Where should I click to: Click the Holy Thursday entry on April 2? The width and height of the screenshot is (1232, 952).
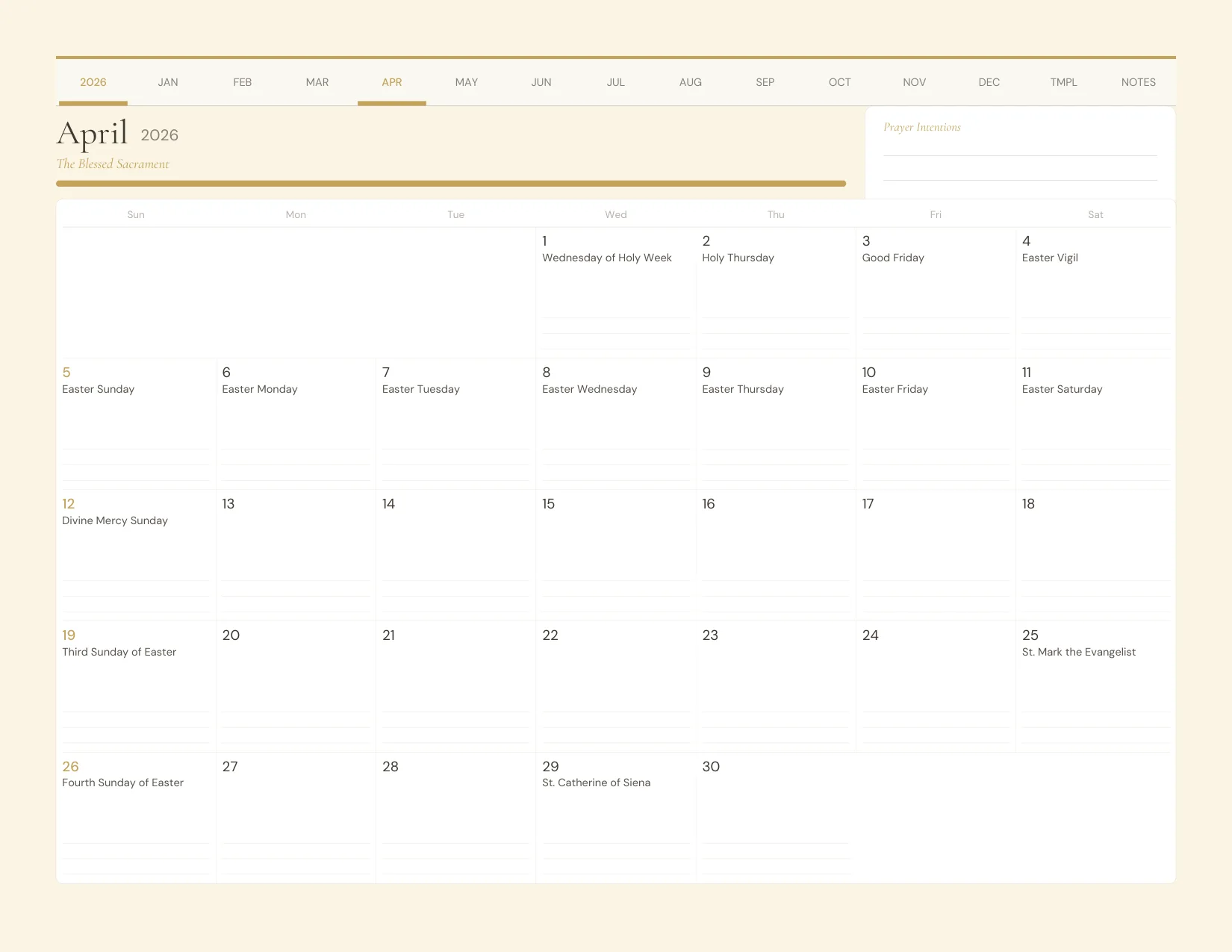(738, 258)
